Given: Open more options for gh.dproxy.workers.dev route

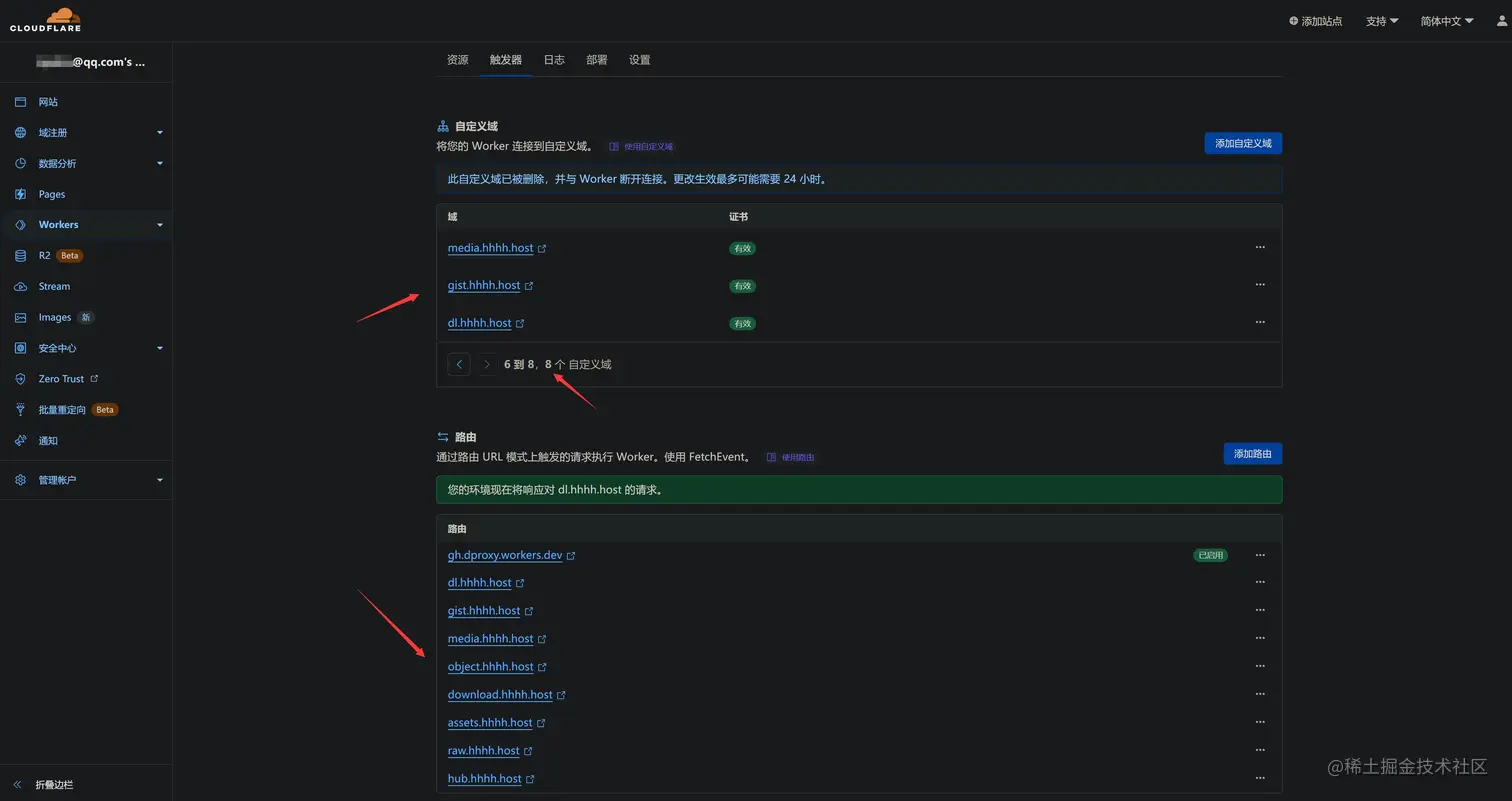Looking at the screenshot, I should tap(1260, 555).
